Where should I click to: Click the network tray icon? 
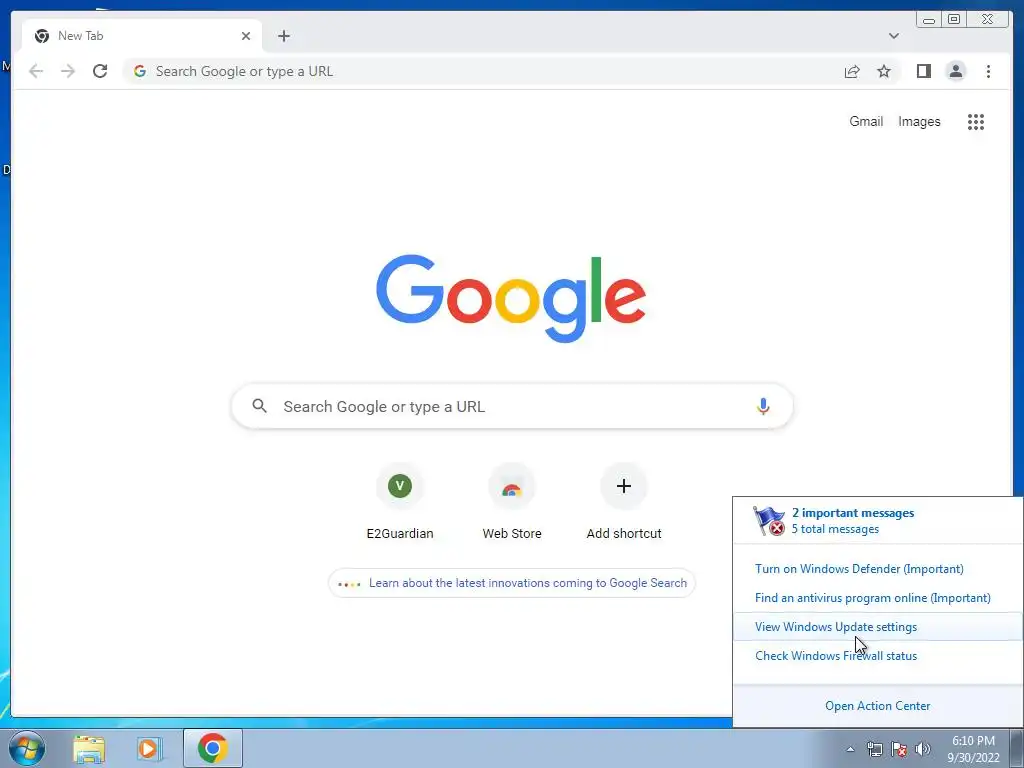click(874, 749)
